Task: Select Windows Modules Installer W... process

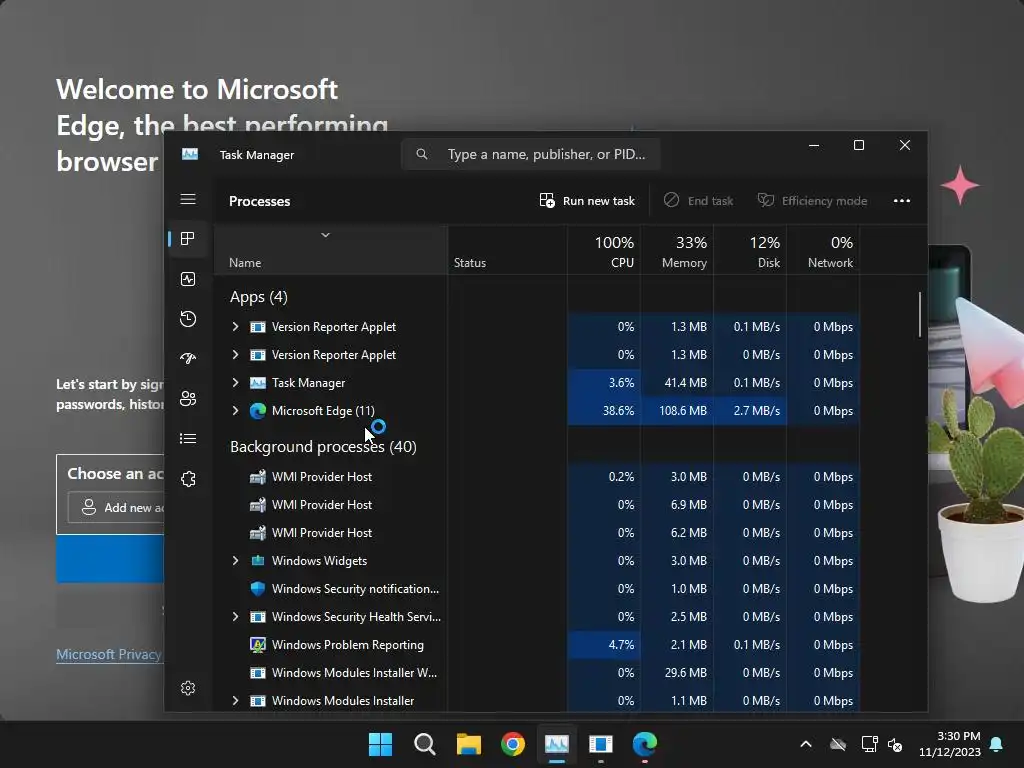Action: pyautogui.click(x=537, y=673)
